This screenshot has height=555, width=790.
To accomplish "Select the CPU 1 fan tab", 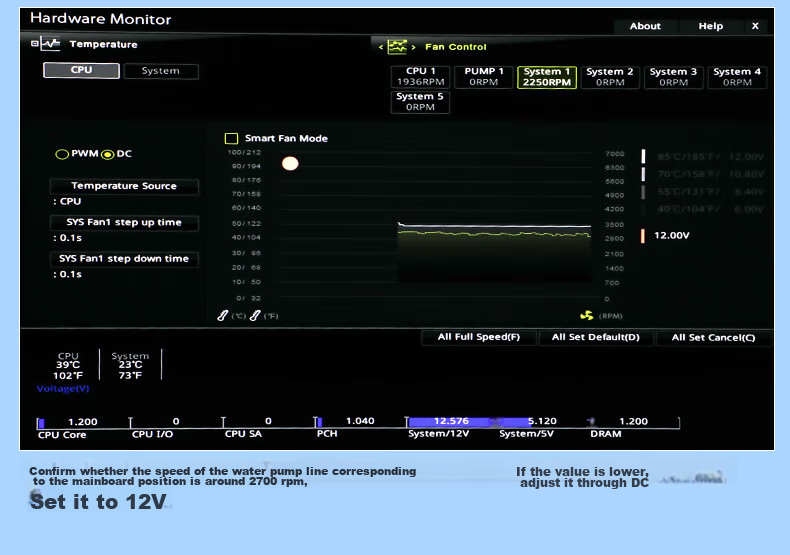I will (x=420, y=77).
